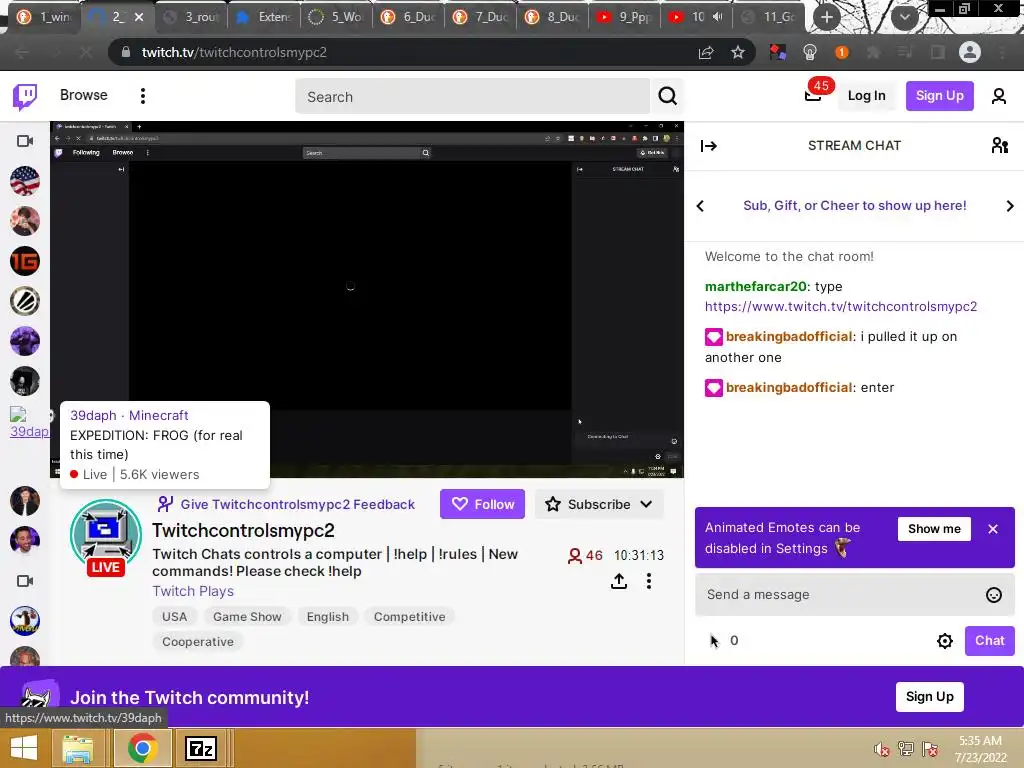Click the Log In button
Image resolution: width=1024 pixels, height=768 pixels.
click(866, 96)
